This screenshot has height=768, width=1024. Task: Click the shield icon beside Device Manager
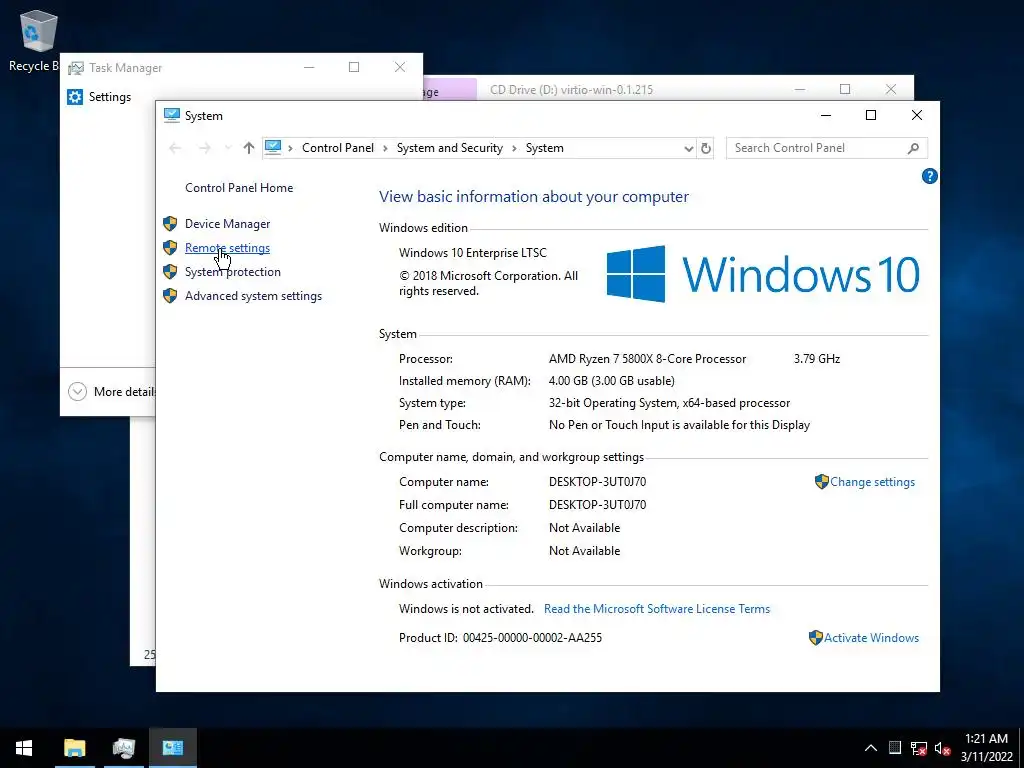[170, 224]
